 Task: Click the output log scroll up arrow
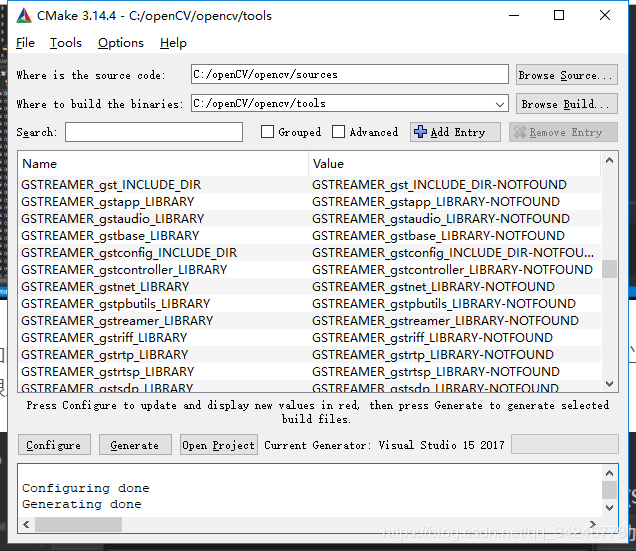pyautogui.click(x=609, y=473)
